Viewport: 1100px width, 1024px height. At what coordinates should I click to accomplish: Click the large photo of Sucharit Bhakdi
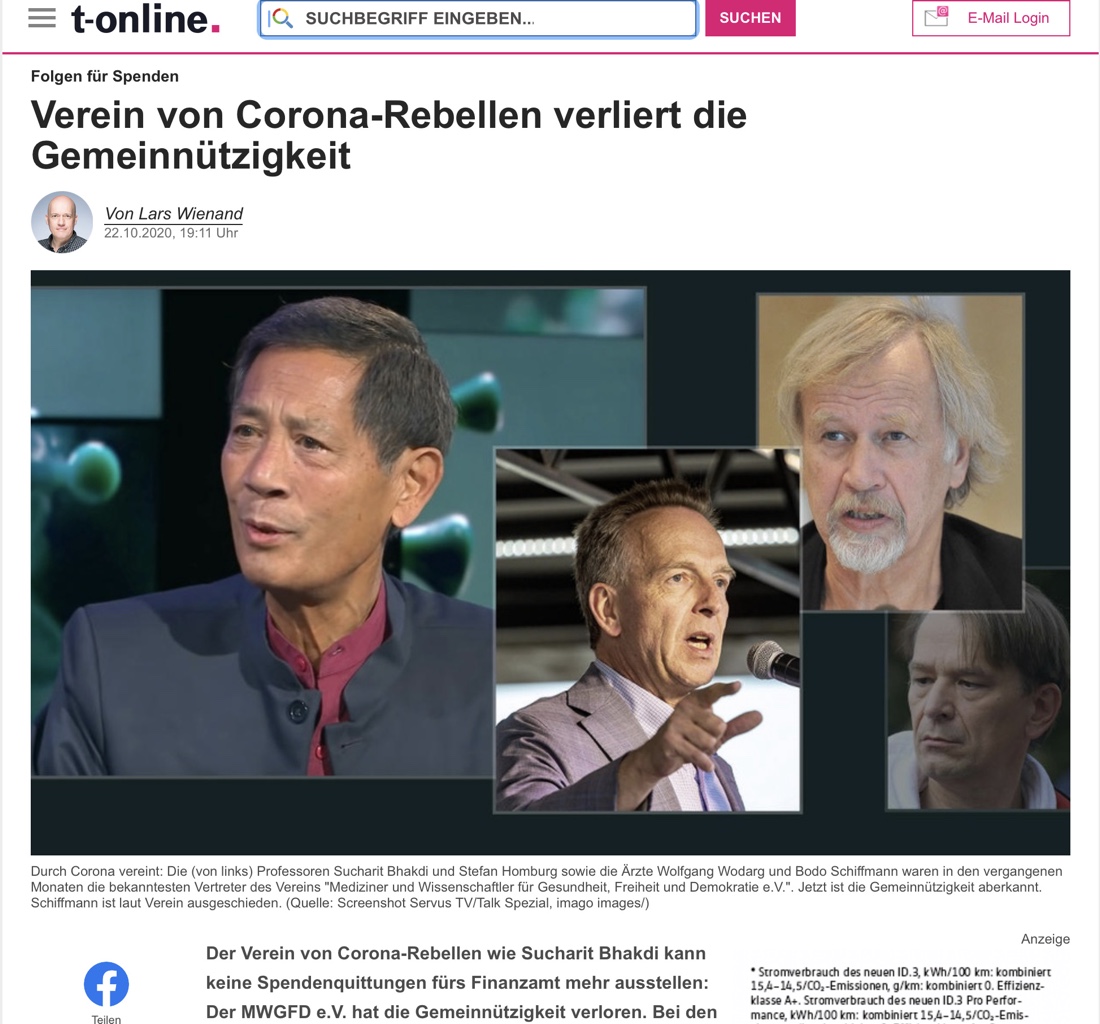[x=263, y=532]
